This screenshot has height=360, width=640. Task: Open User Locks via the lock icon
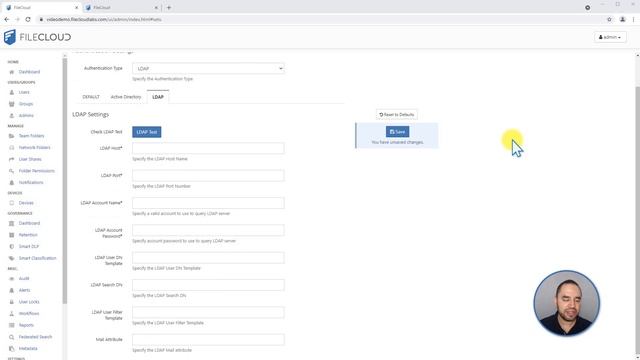click(11, 302)
